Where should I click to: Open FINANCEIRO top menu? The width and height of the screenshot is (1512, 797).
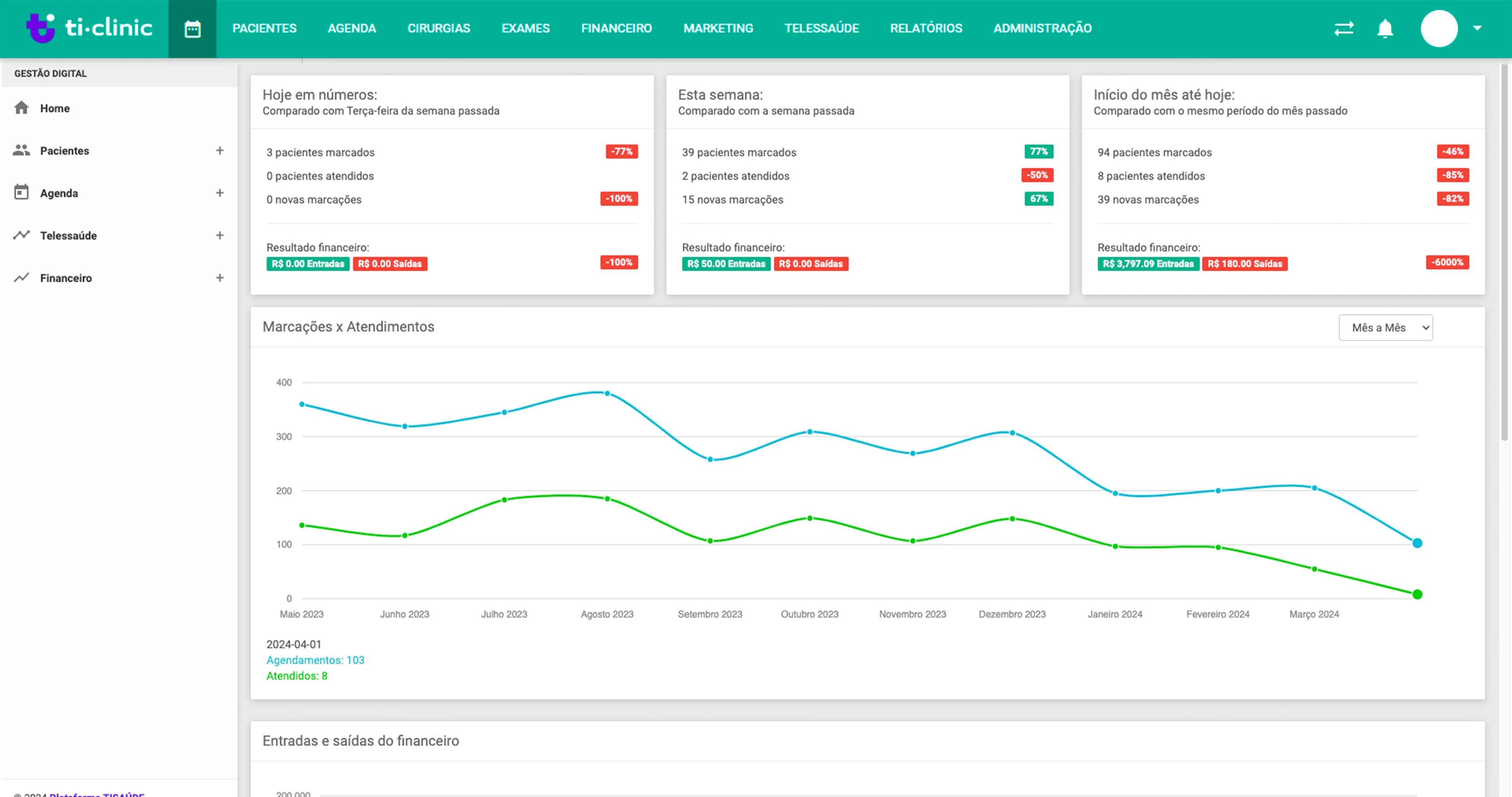click(616, 28)
